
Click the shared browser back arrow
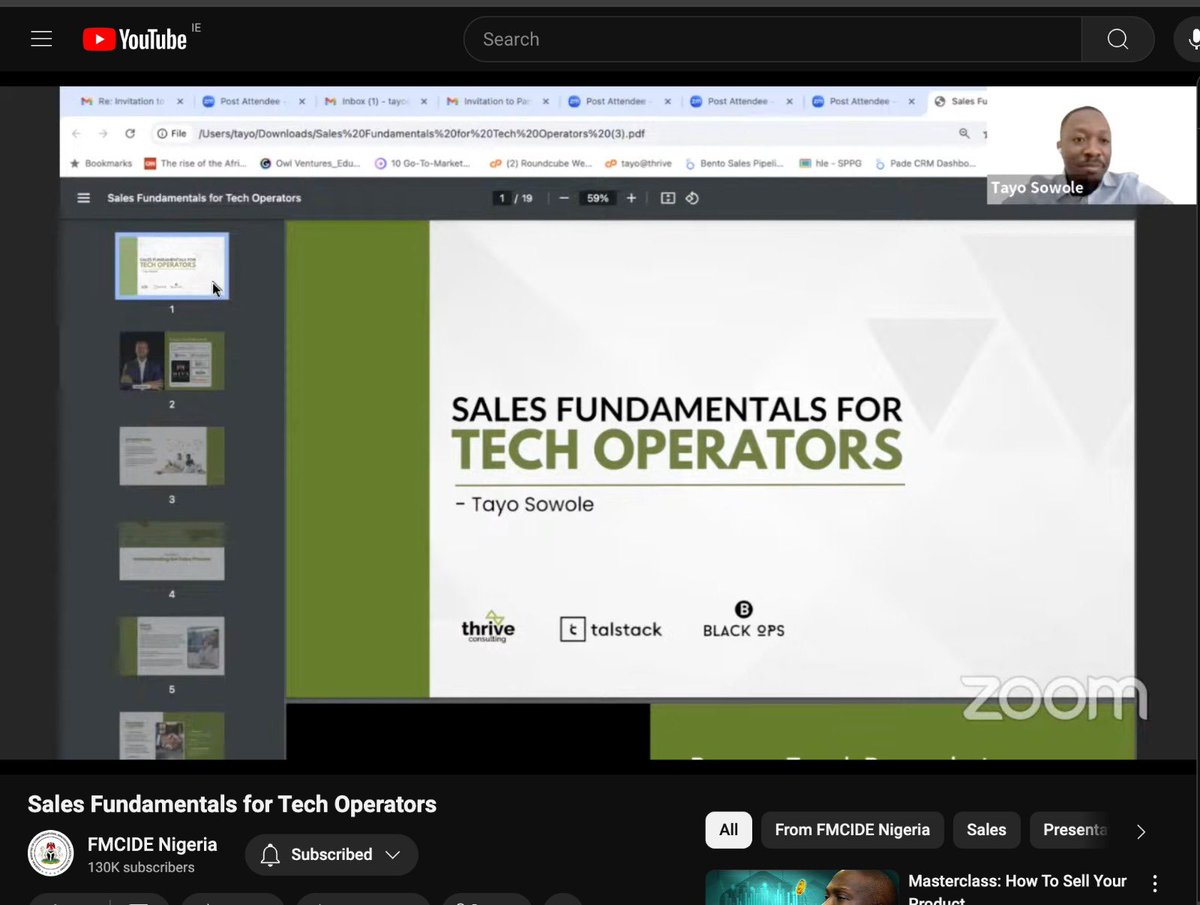pos(76,133)
